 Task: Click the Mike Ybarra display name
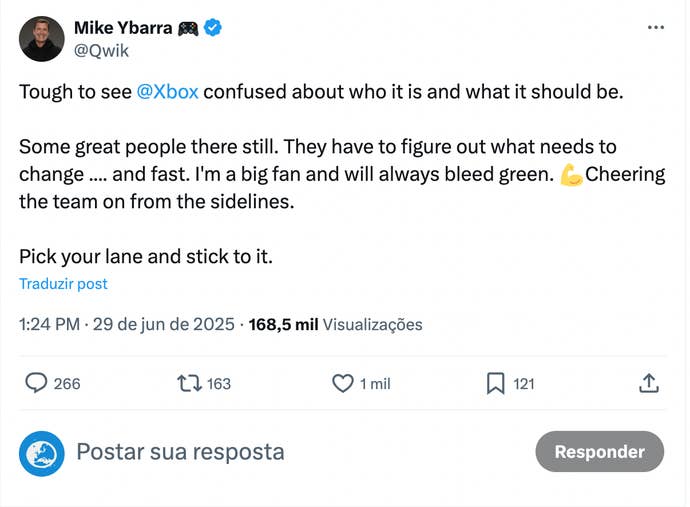coord(123,28)
